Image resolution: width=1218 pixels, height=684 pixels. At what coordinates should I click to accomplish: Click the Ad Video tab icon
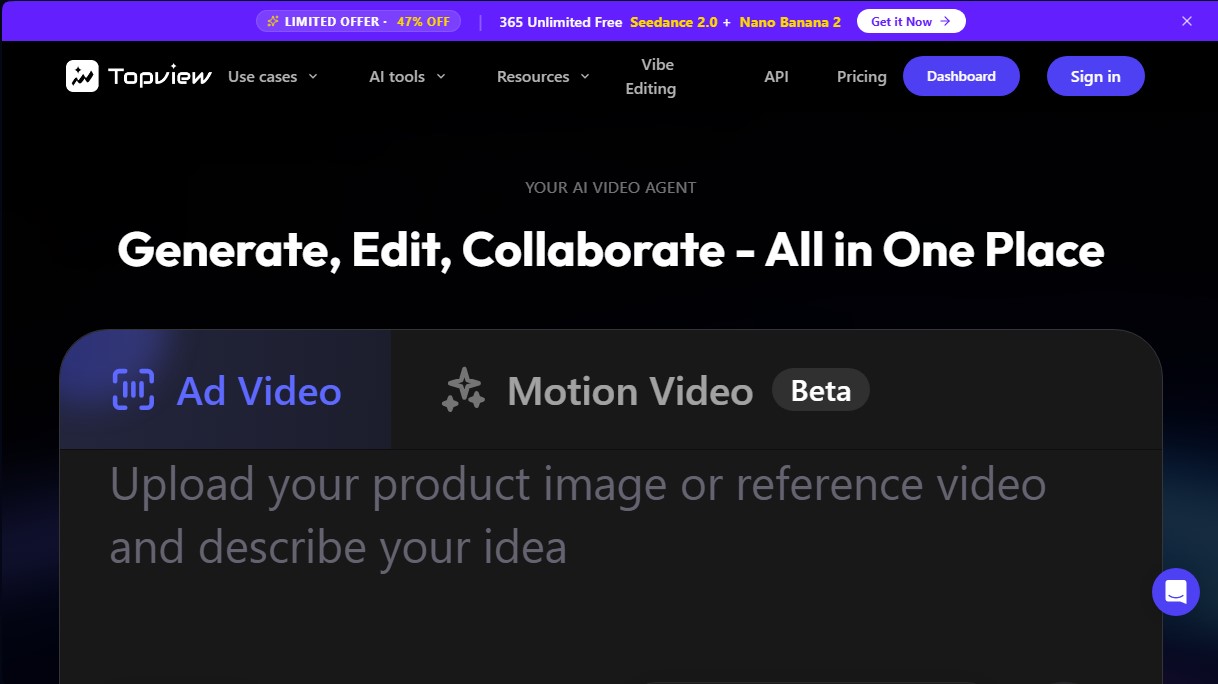point(133,390)
